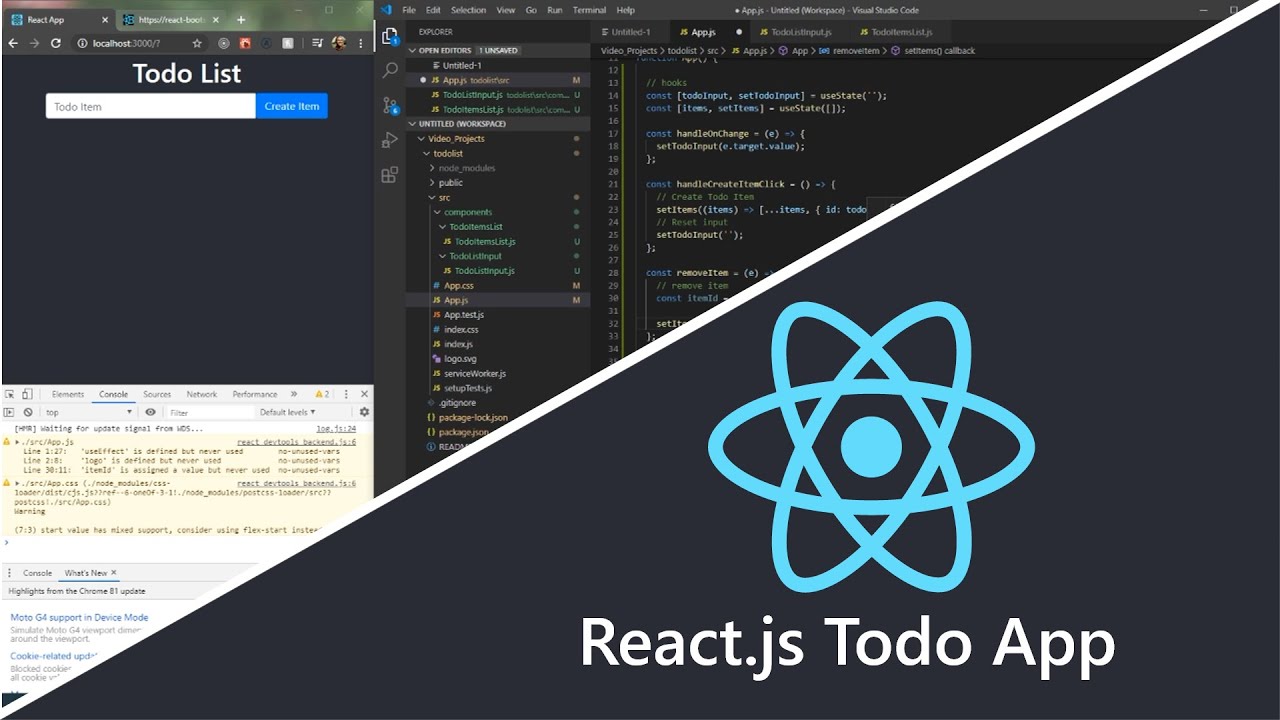
Task: Open the Search view in VS Code activity bar
Action: tap(390, 71)
